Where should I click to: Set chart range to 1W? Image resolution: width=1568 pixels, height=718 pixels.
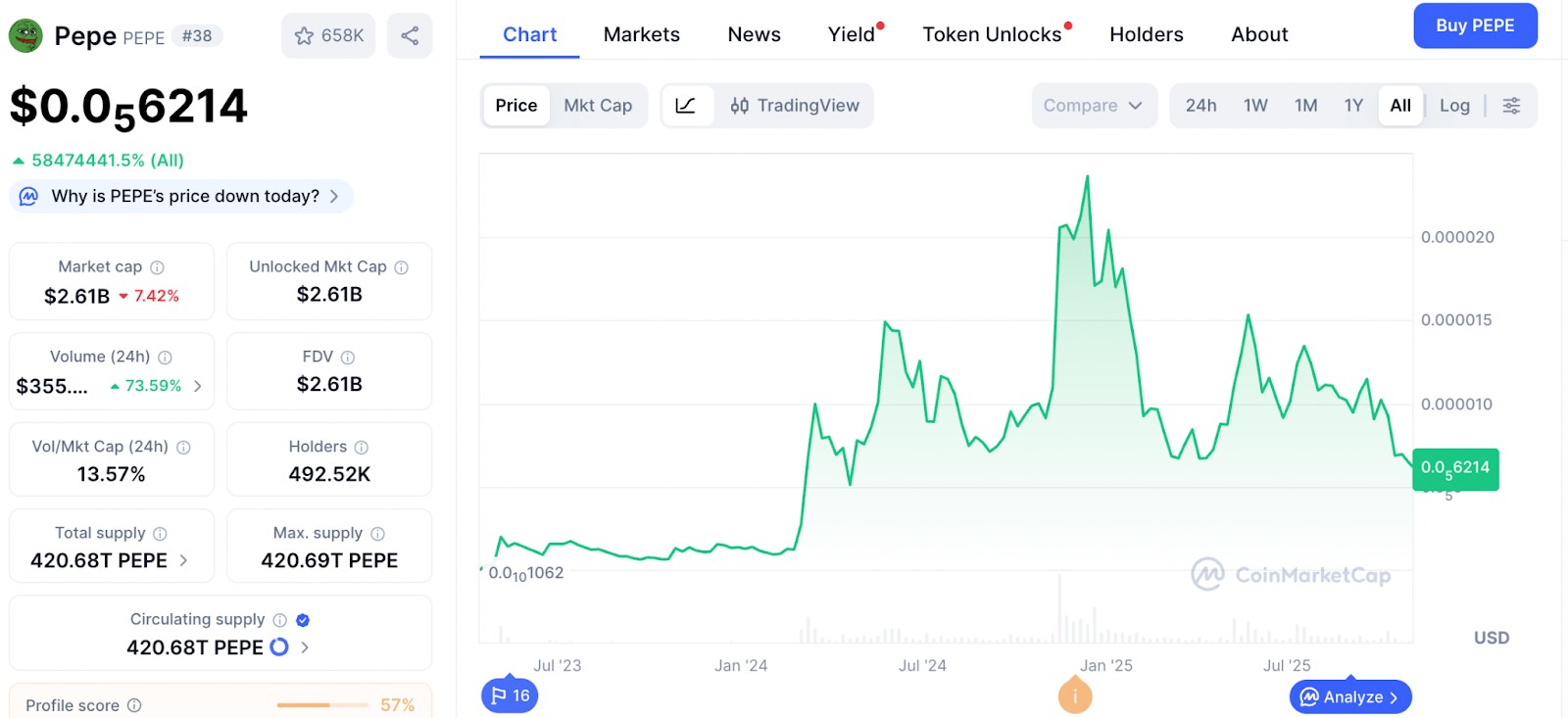pos(1255,106)
